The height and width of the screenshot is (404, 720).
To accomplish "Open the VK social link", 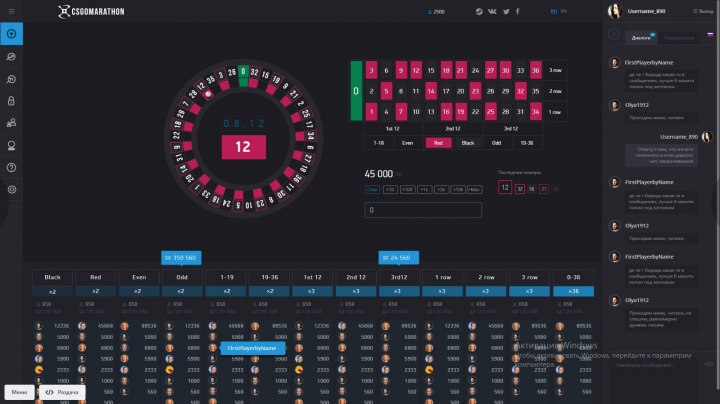I will pyautogui.click(x=492, y=11).
